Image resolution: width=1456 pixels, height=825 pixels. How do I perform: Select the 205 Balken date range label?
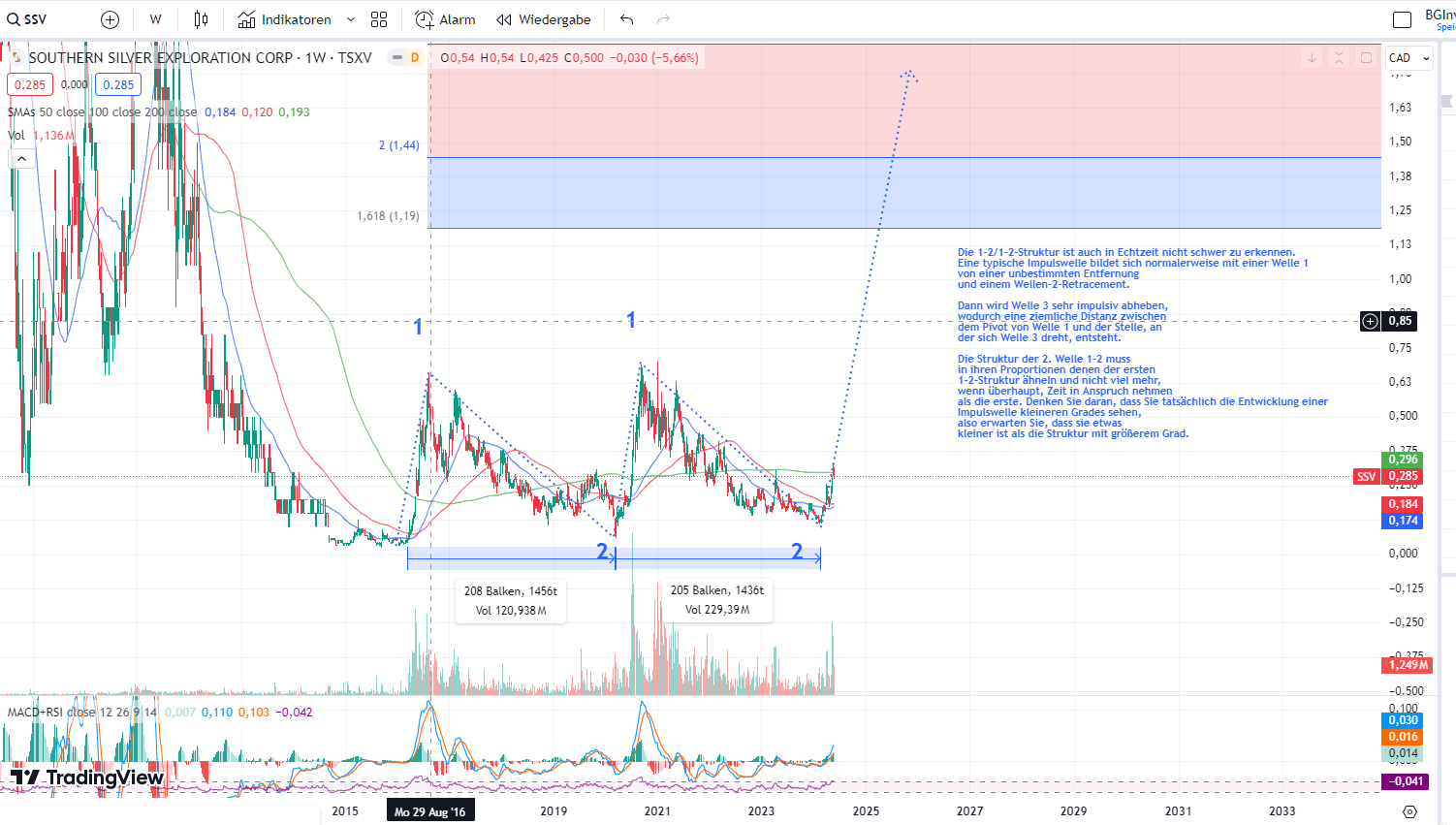[717, 600]
